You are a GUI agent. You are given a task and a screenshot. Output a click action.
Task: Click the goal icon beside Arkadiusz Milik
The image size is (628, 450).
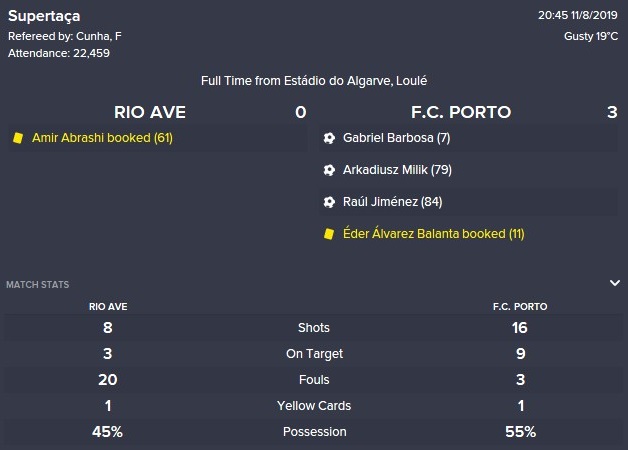329,170
